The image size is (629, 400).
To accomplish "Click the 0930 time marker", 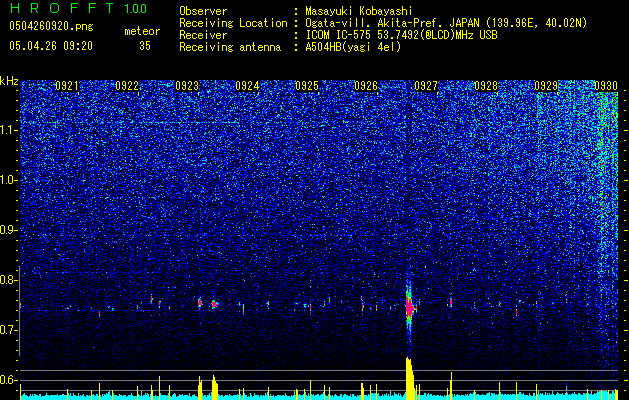I will coord(606,86).
